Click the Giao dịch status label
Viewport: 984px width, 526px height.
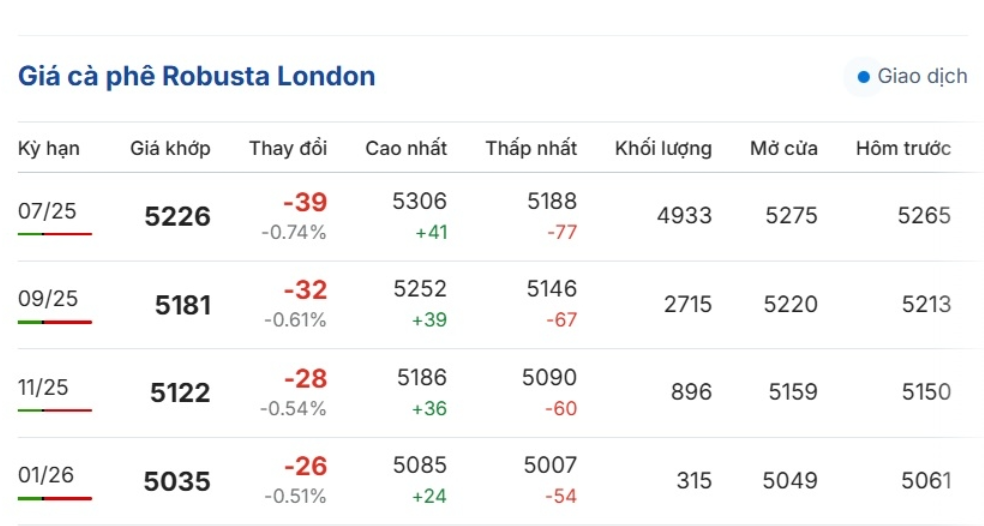(922, 77)
